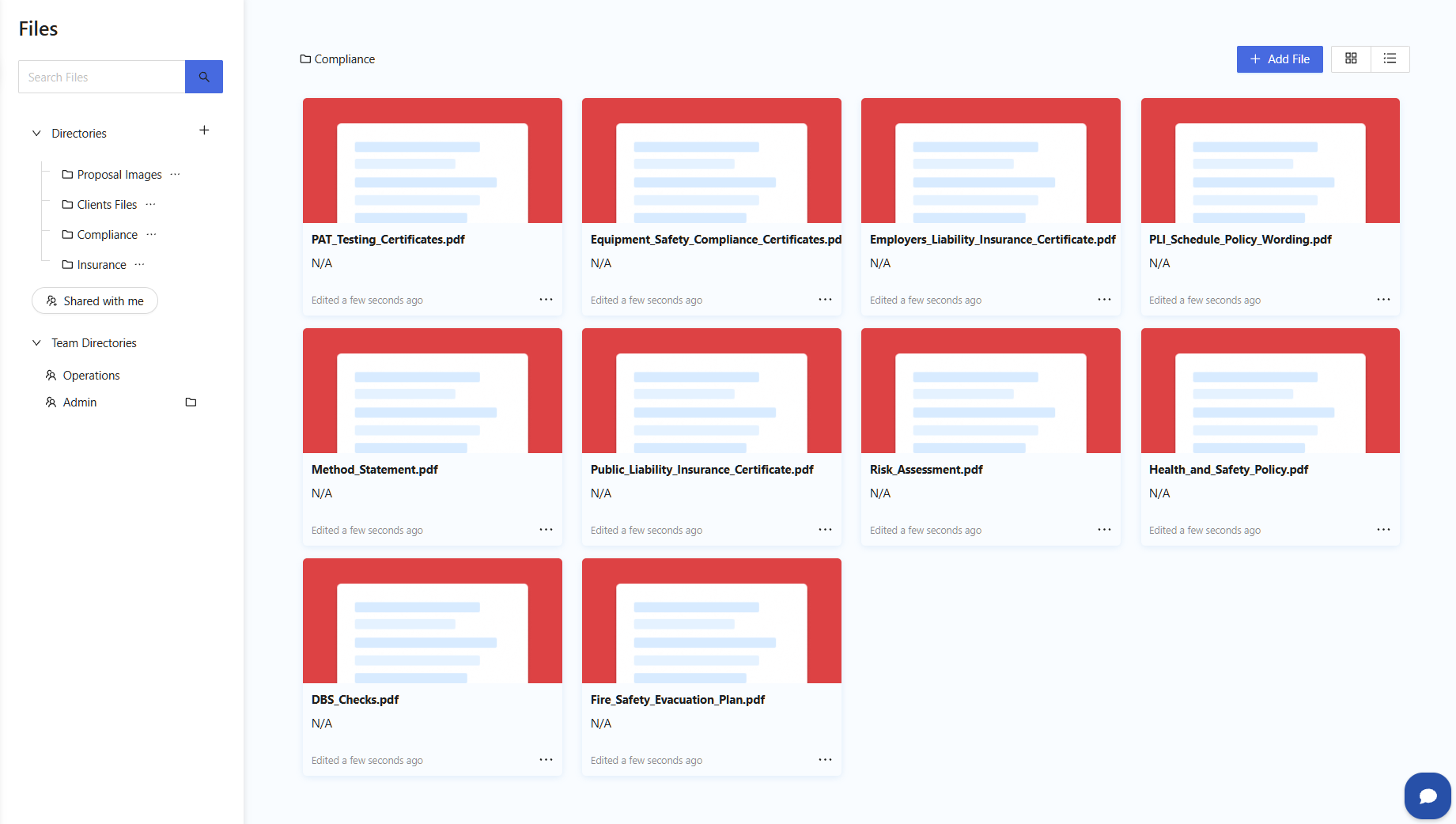Open the Clients Files folder
This screenshot has height=824, width=1456.
pos(100,205)
